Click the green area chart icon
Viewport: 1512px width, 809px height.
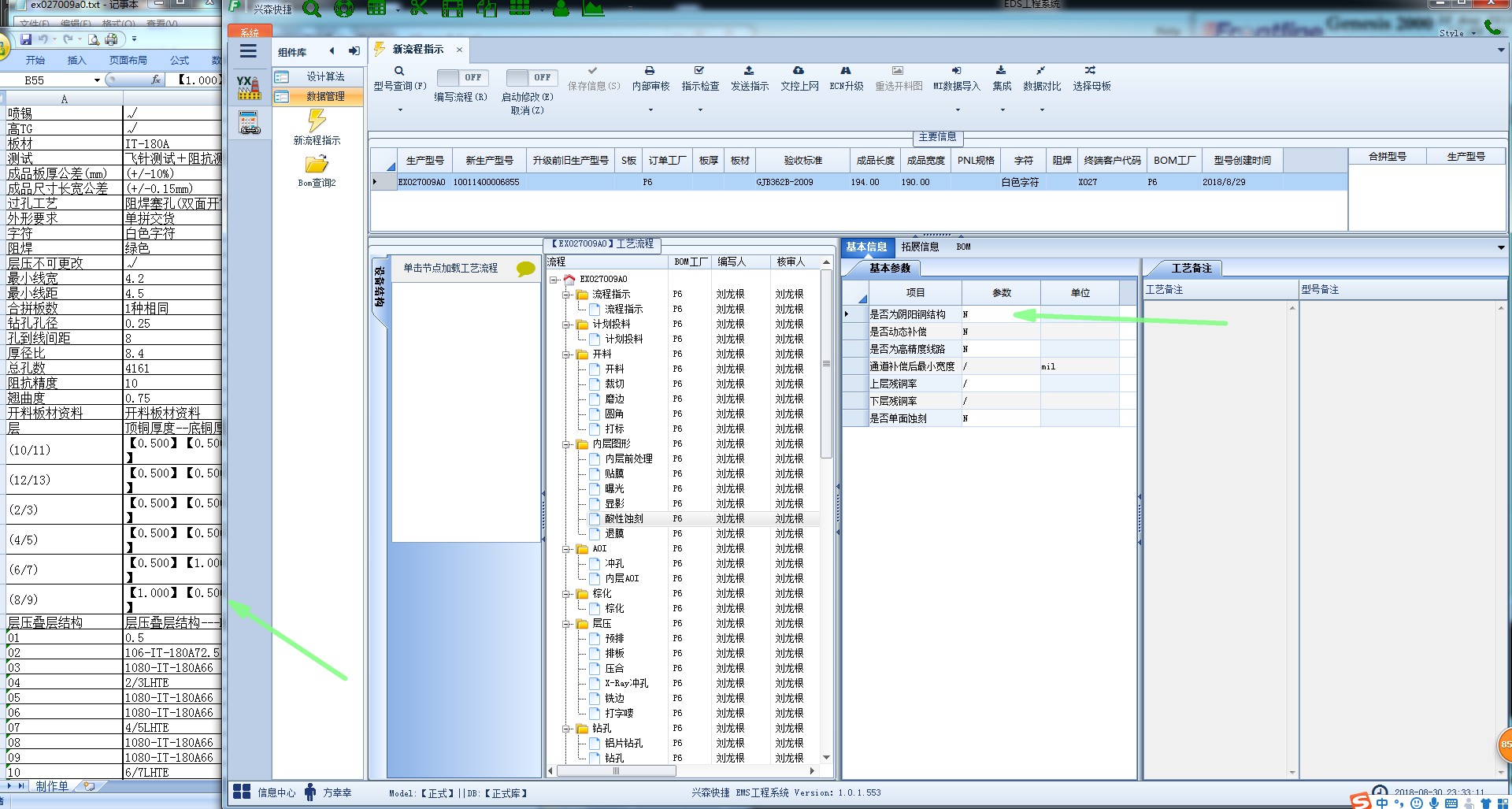[x=593, y=8]
